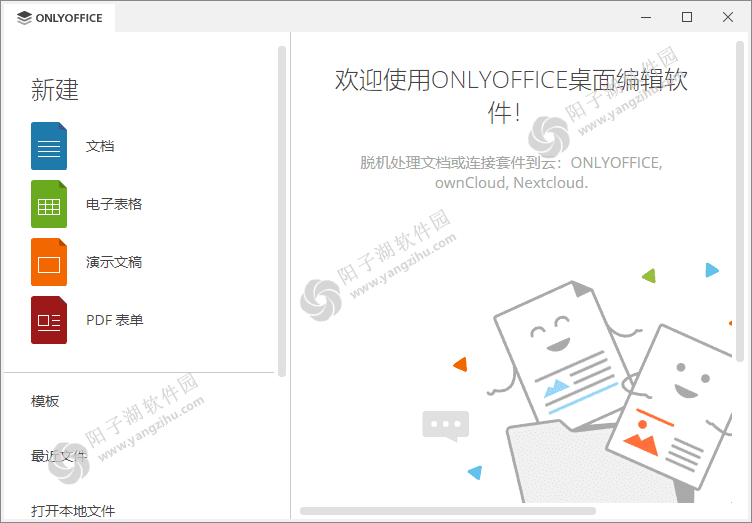The height and width of the screenshot is (523, 752).
Task: Click the red PDF form icon
Action: click(x=49, y=320)
